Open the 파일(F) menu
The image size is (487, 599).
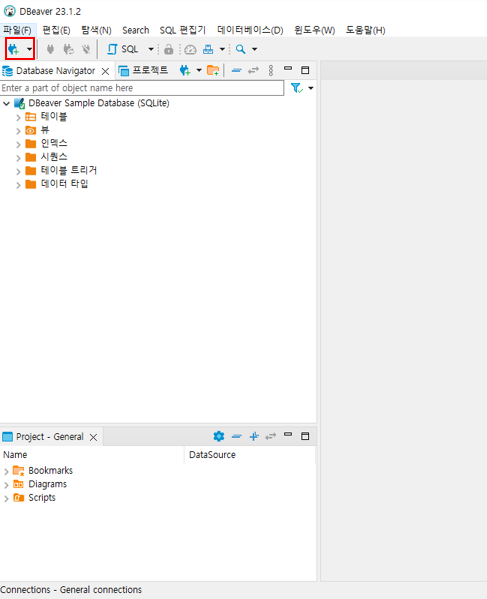tap(18, 30)
